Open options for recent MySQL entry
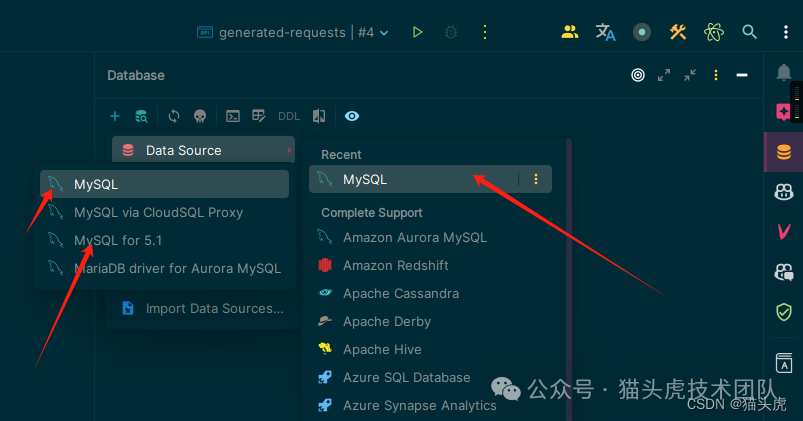The image size is (803, 421). 536,179
